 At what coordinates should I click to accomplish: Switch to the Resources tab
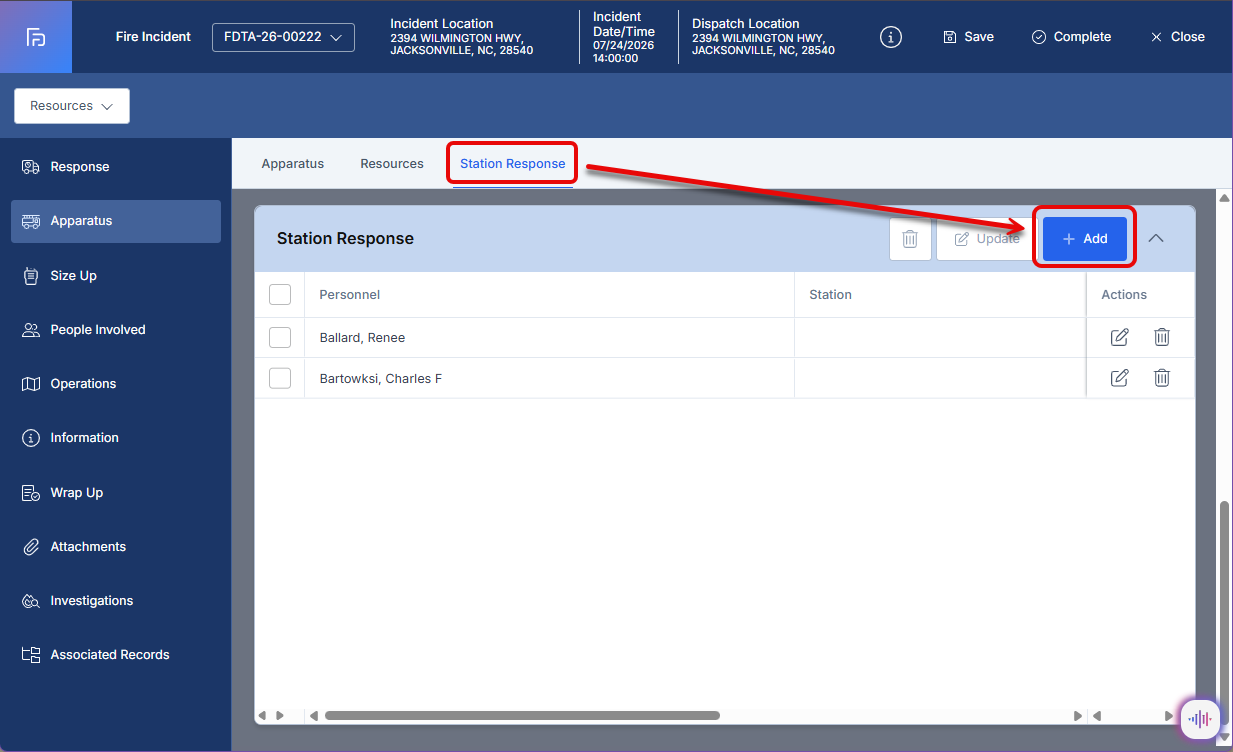point(392,164)
